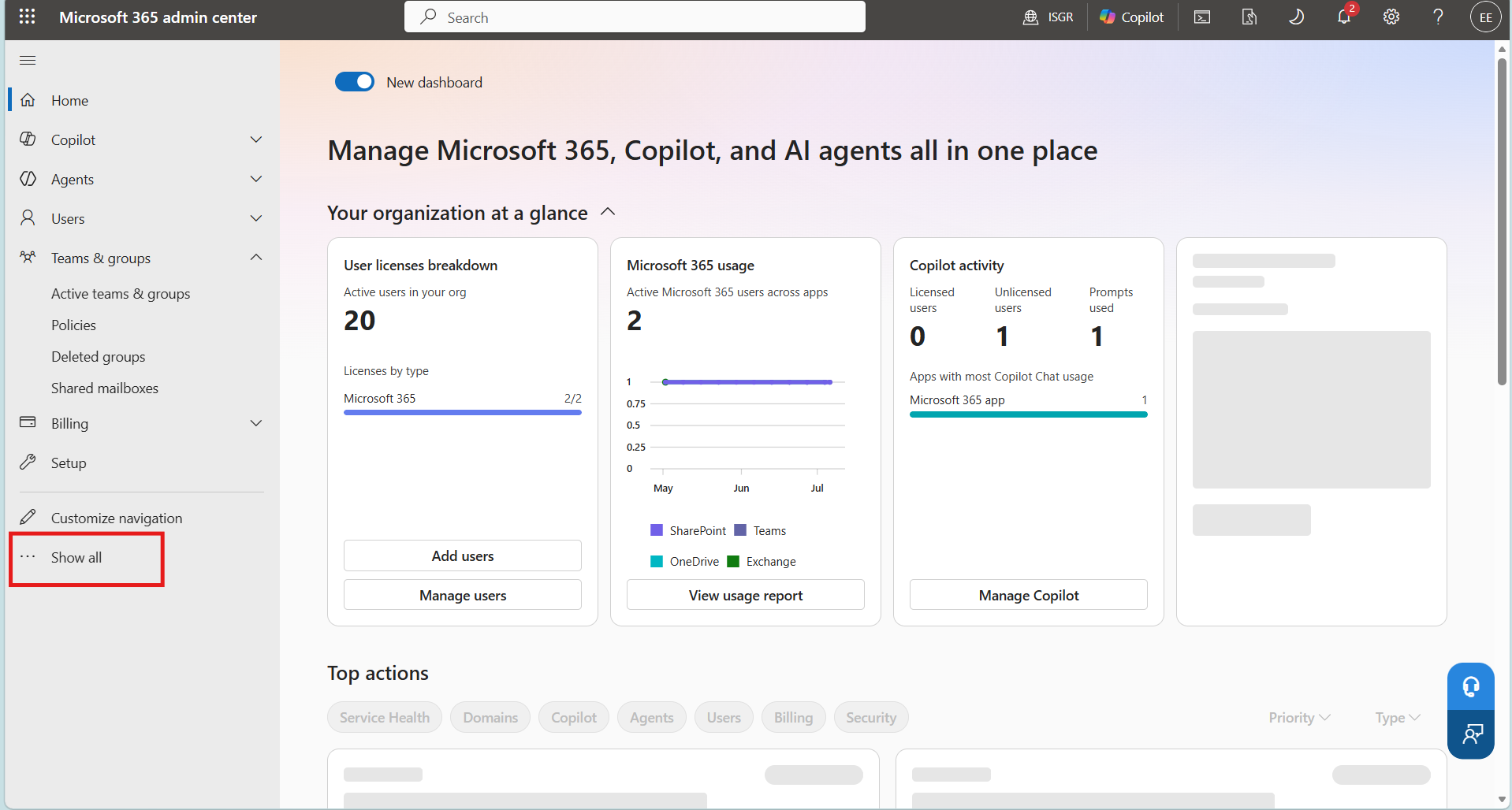Viewport: 1512px width, 810px height.
Task: Select the Users filter chip
Action: point(724,717)
